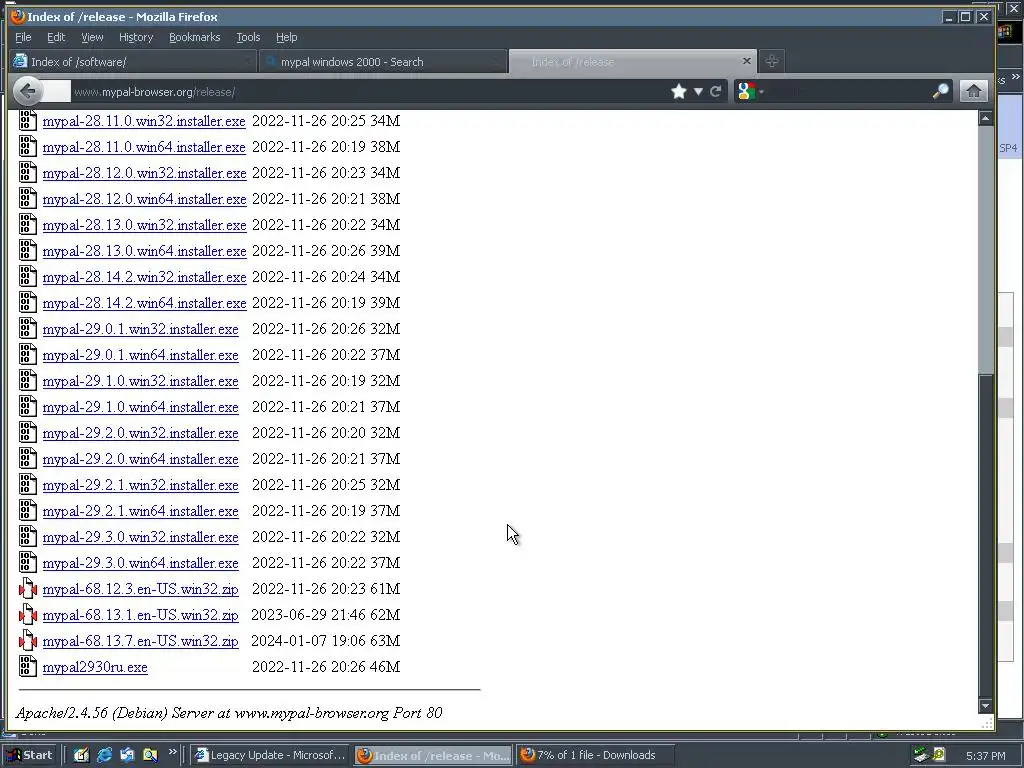Click the Apache server footer text
Image resolution: width=1024 pixels, height=768 pixels.
(x=229, y=712)
